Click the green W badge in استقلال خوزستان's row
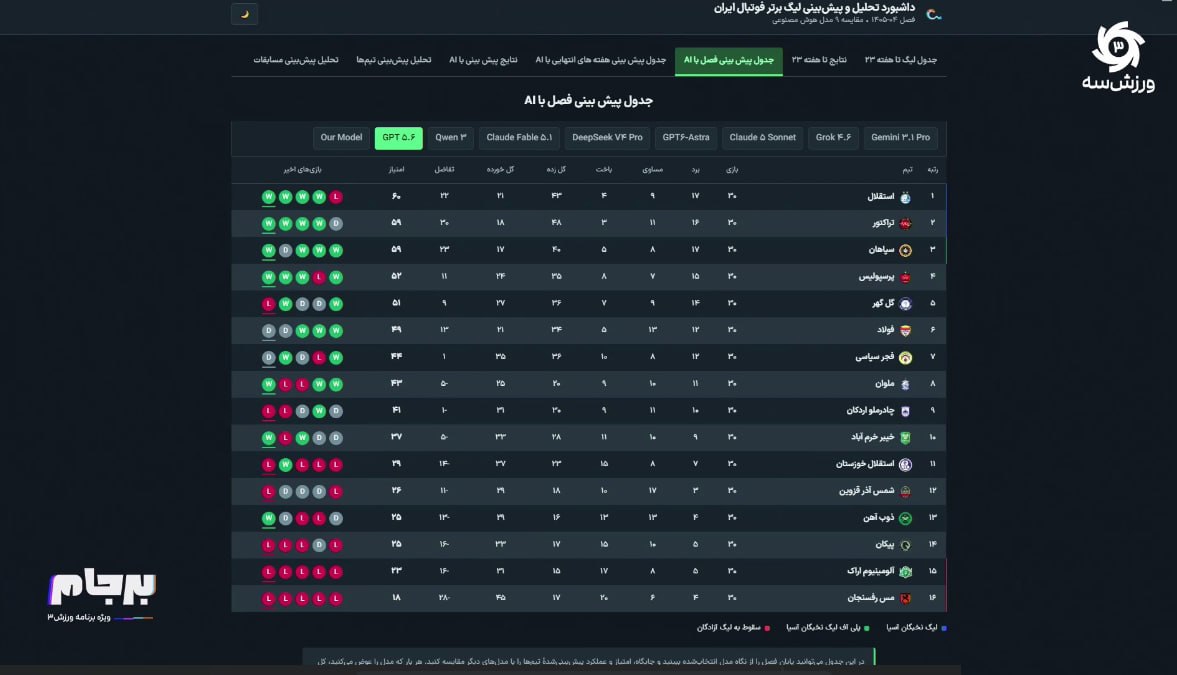Screen dimensions: 1177x675 click(285, 465)
